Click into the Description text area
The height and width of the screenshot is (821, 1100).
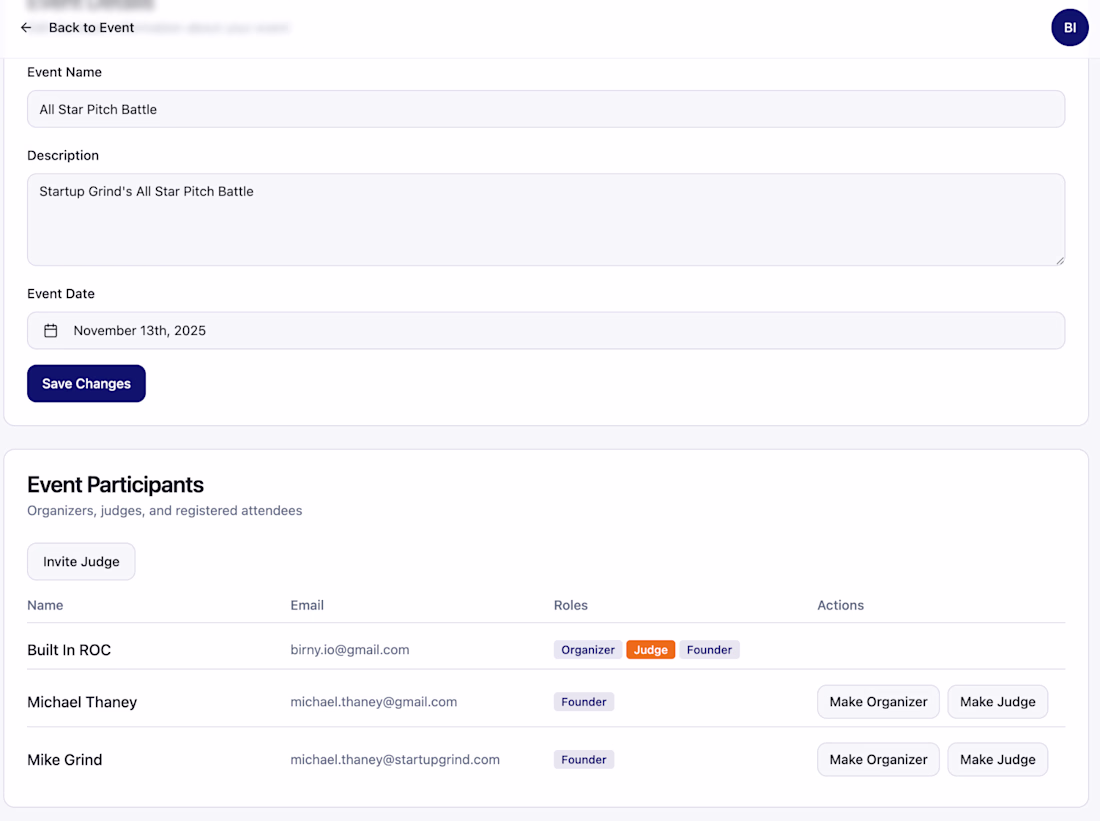tap(546, 219)
